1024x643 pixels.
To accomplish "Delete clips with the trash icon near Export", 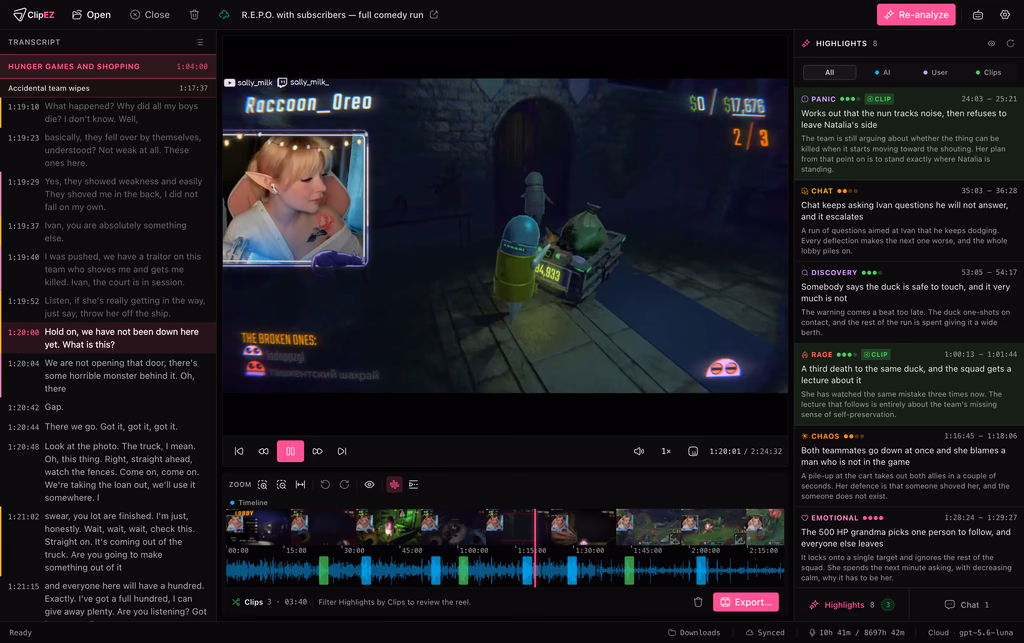I will (698, 602).
